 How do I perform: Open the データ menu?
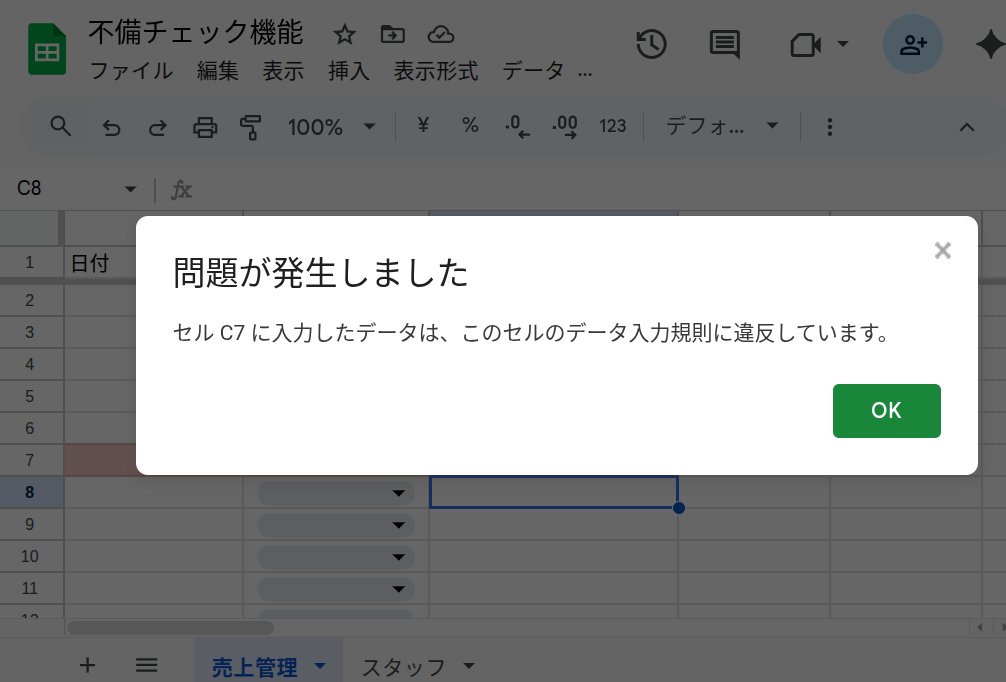[535, 71]
